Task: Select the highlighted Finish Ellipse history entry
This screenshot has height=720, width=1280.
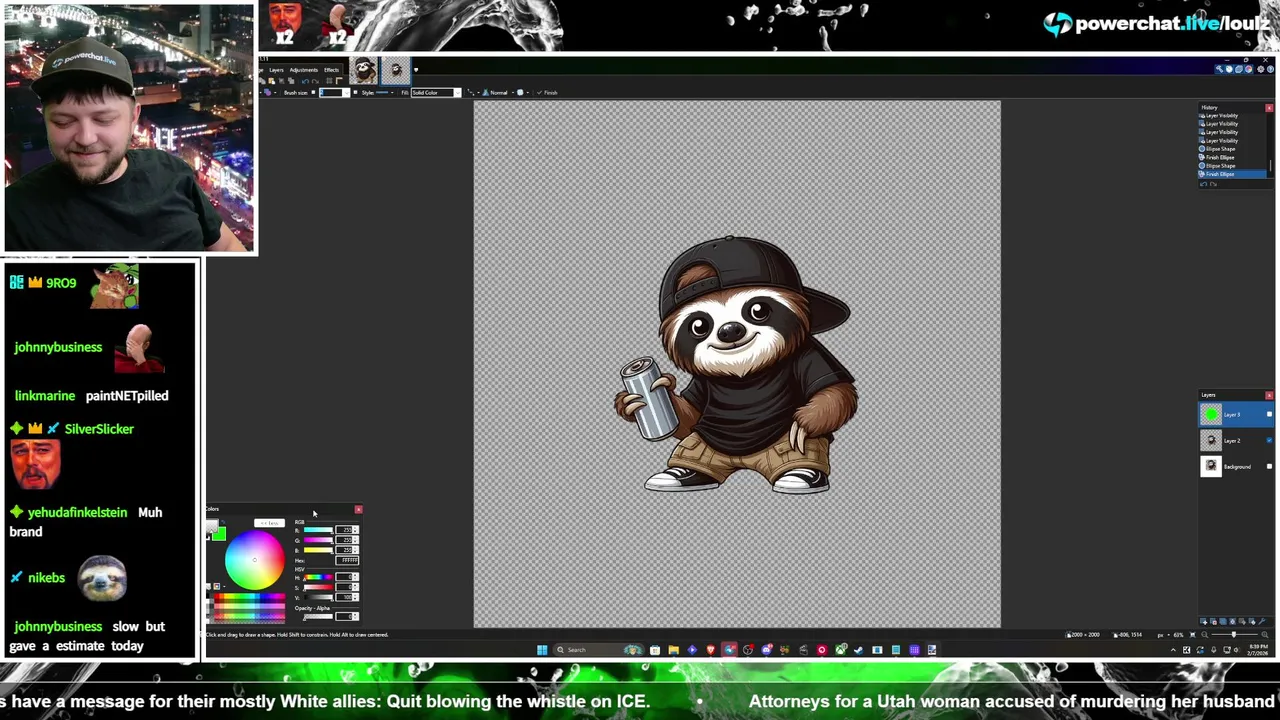Action: click(1232, 174)
